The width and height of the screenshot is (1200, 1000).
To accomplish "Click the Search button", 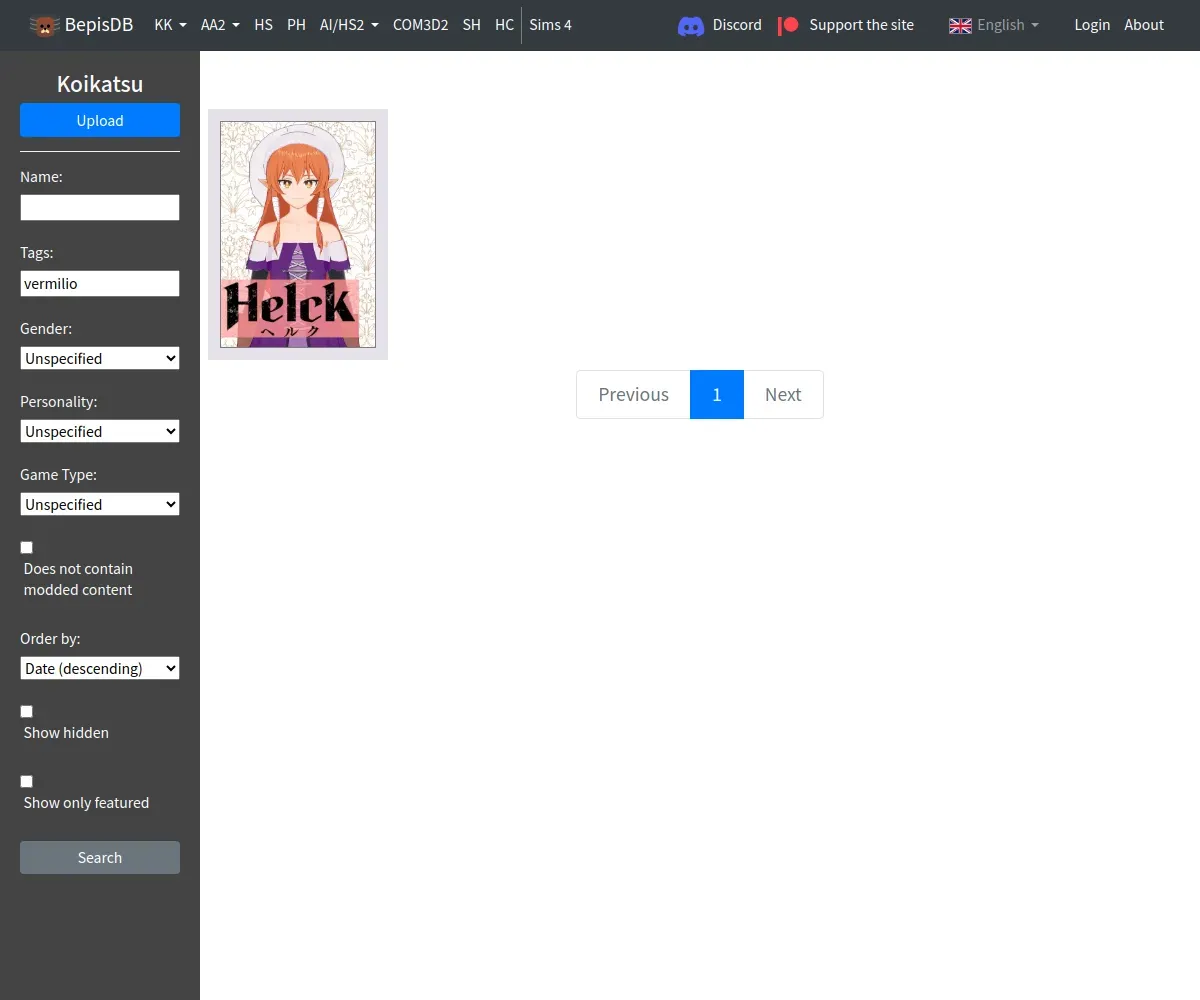I will 100,857.
